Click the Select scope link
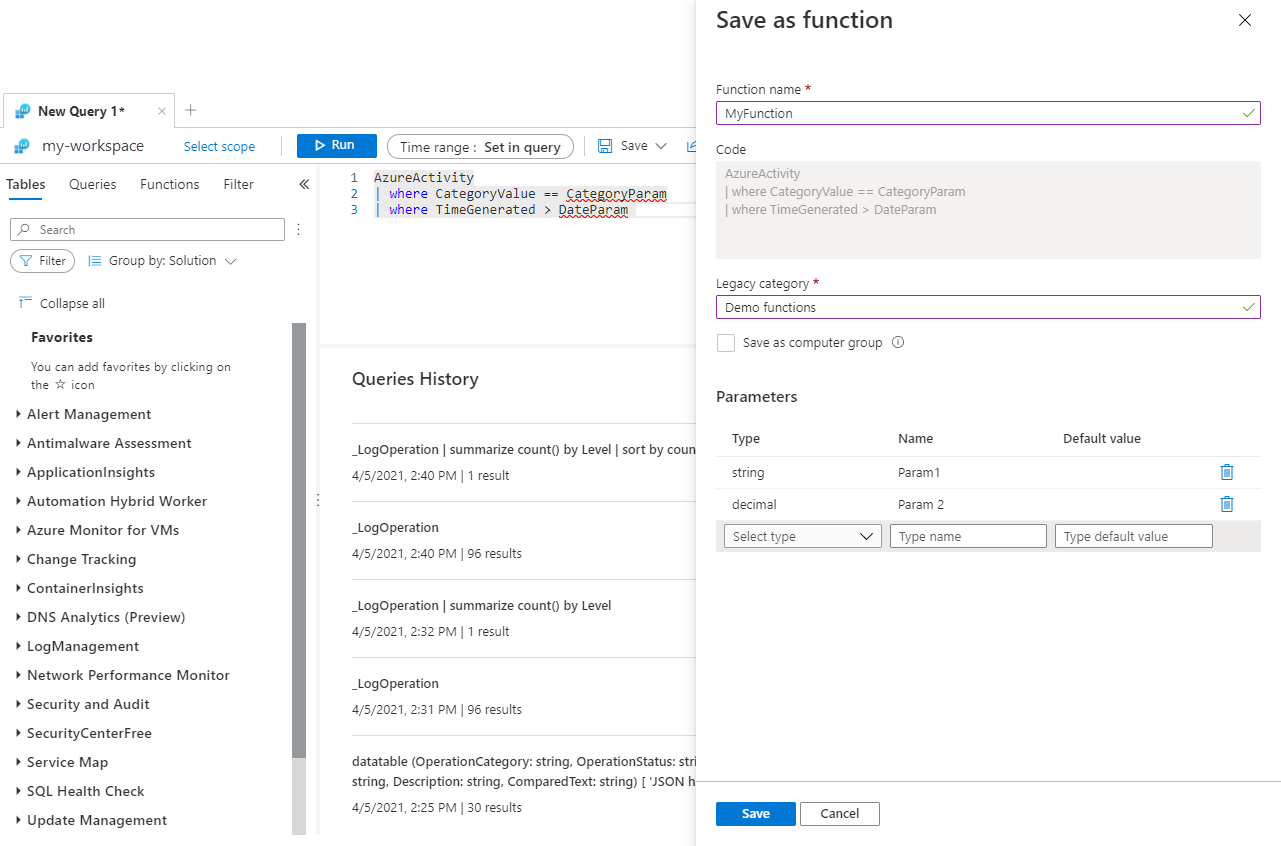This screenshot has width=1281, height=846. (x=219, y=146)
